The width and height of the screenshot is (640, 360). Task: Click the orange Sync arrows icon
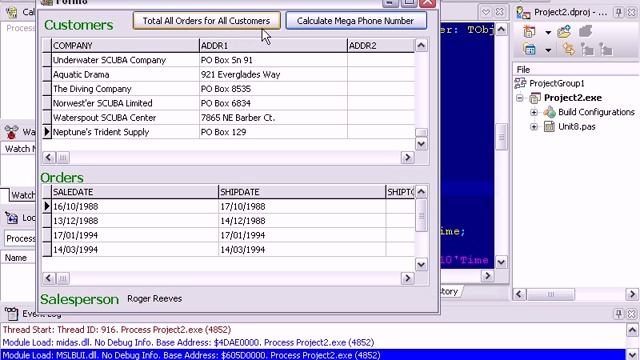(x=568, y=49)
